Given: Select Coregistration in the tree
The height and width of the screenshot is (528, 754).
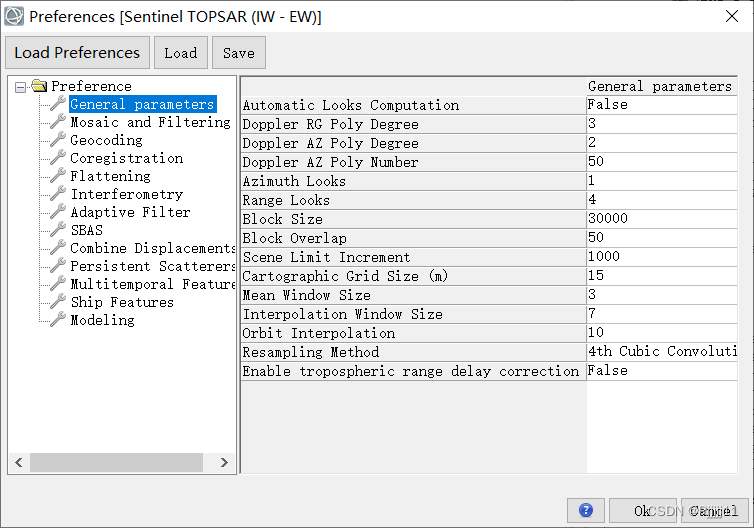Looking at the screenshot, I should (126, 158).
